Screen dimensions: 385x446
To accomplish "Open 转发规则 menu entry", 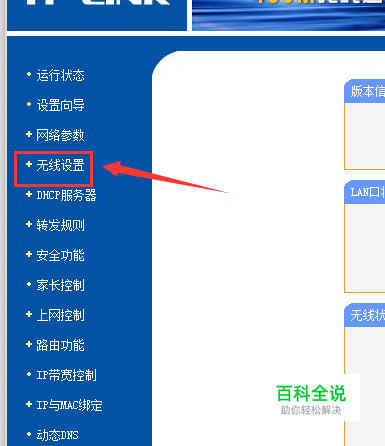I will coord(60,225).
